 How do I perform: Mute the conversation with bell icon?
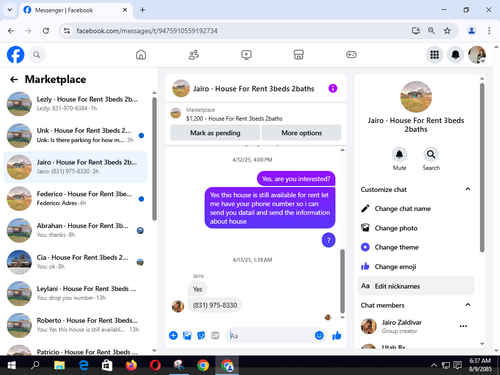point(399,154)
